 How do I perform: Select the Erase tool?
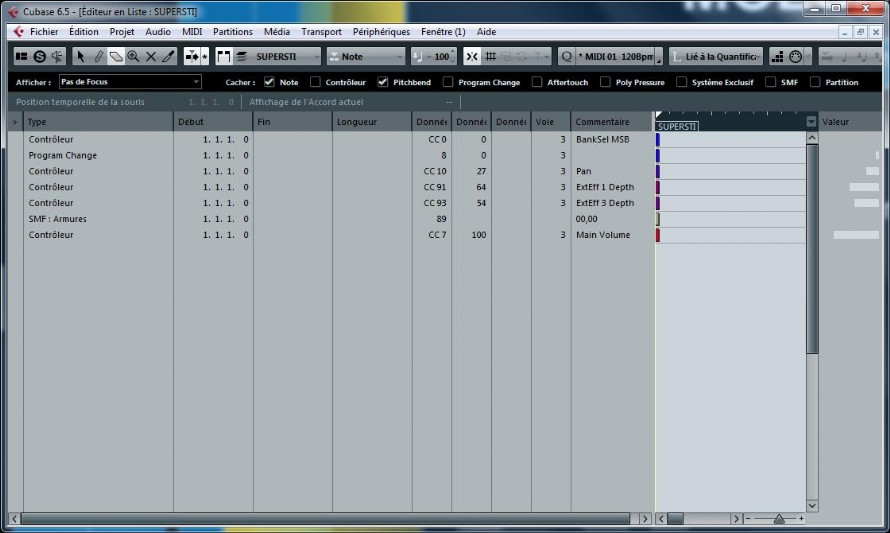116,56
